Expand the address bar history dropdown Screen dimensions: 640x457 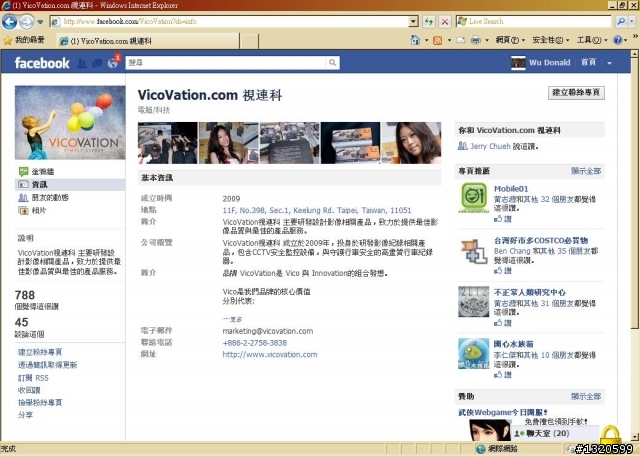click(413, 21)
